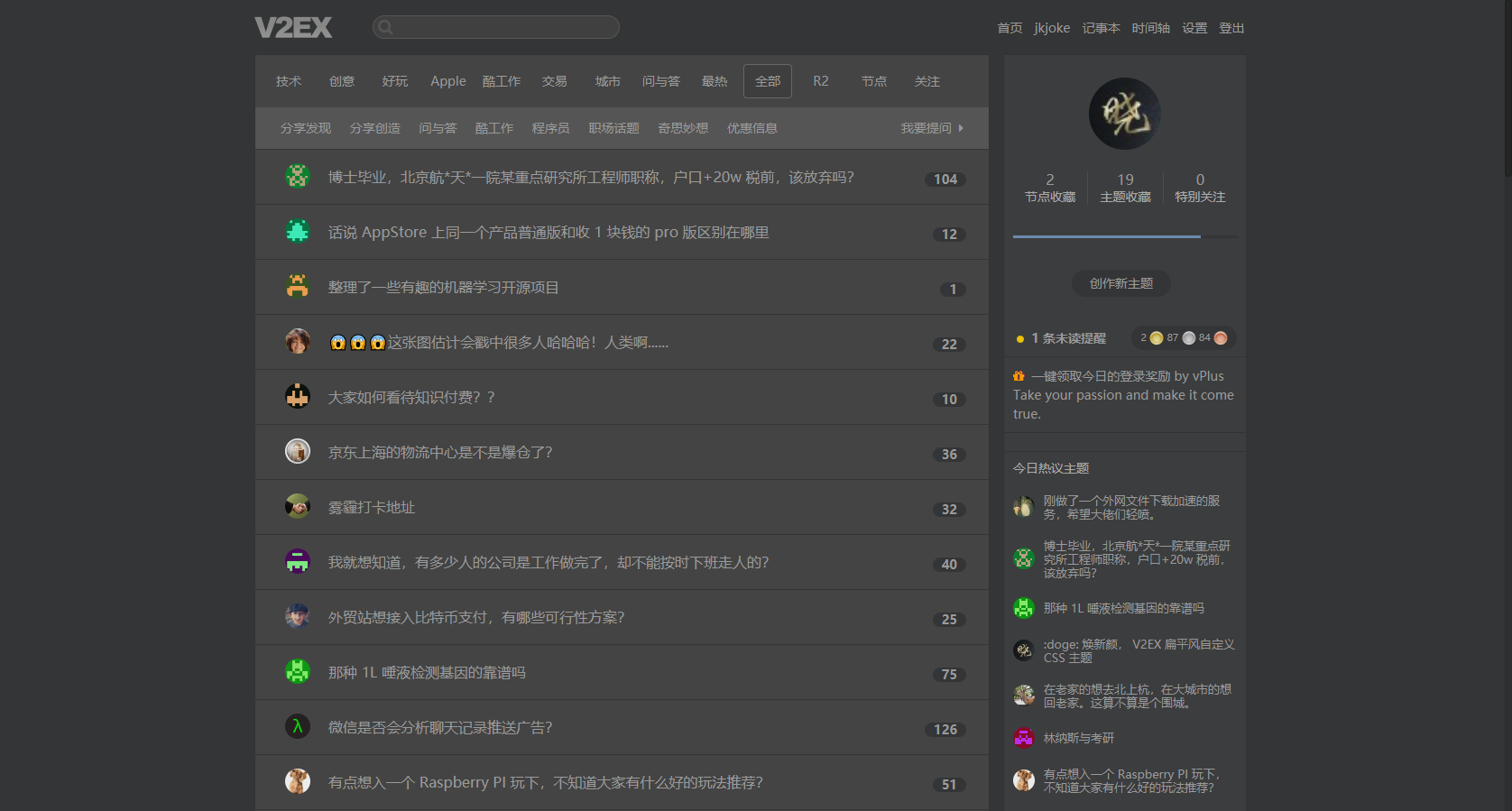This screenshot has width=1512, height=811.
Task: Switch to the Apple tab
Action: pos(448,81)
